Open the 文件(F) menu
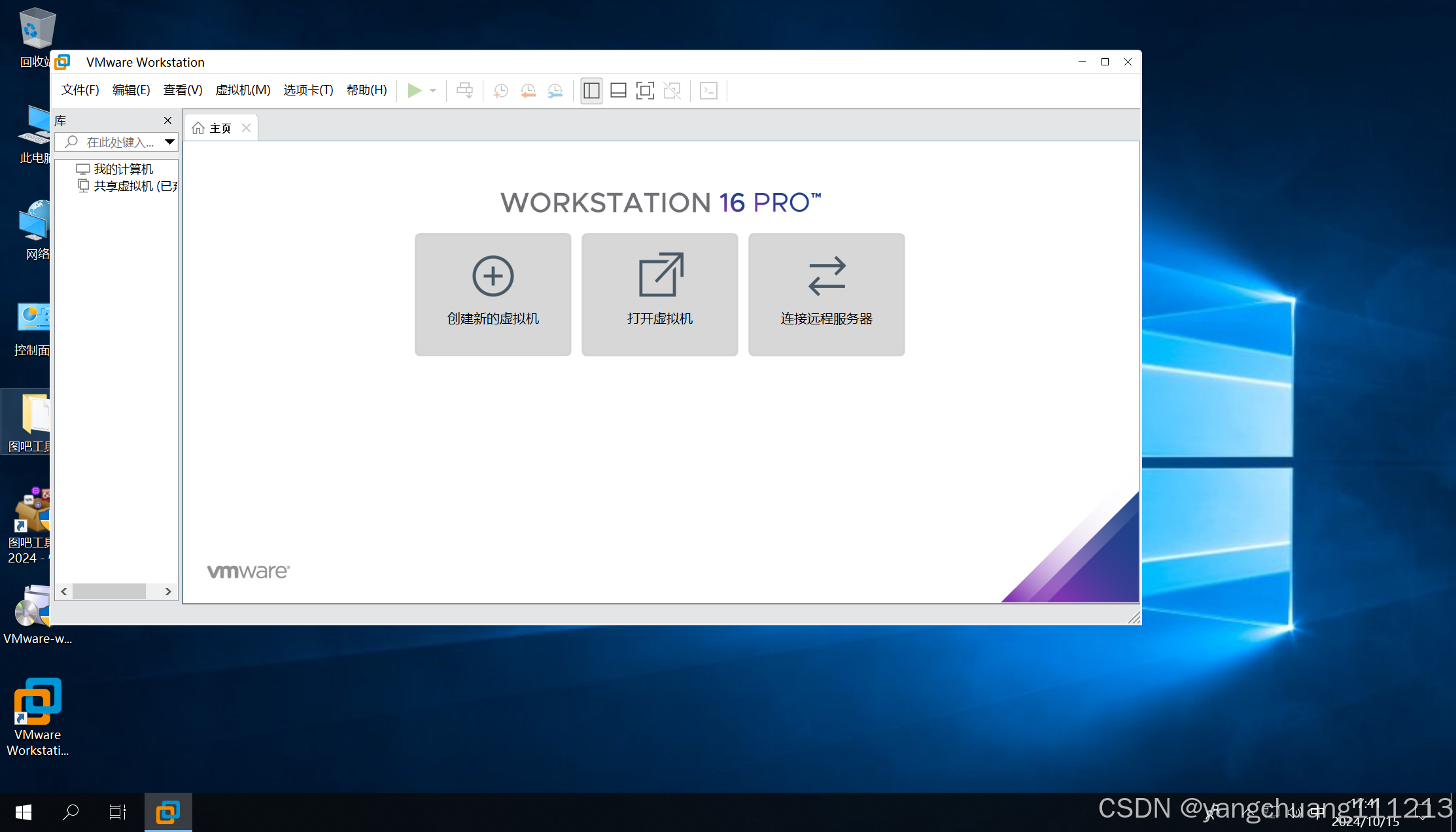The image size is (1456, 832). pyautogui.click(x=80, y=90)
